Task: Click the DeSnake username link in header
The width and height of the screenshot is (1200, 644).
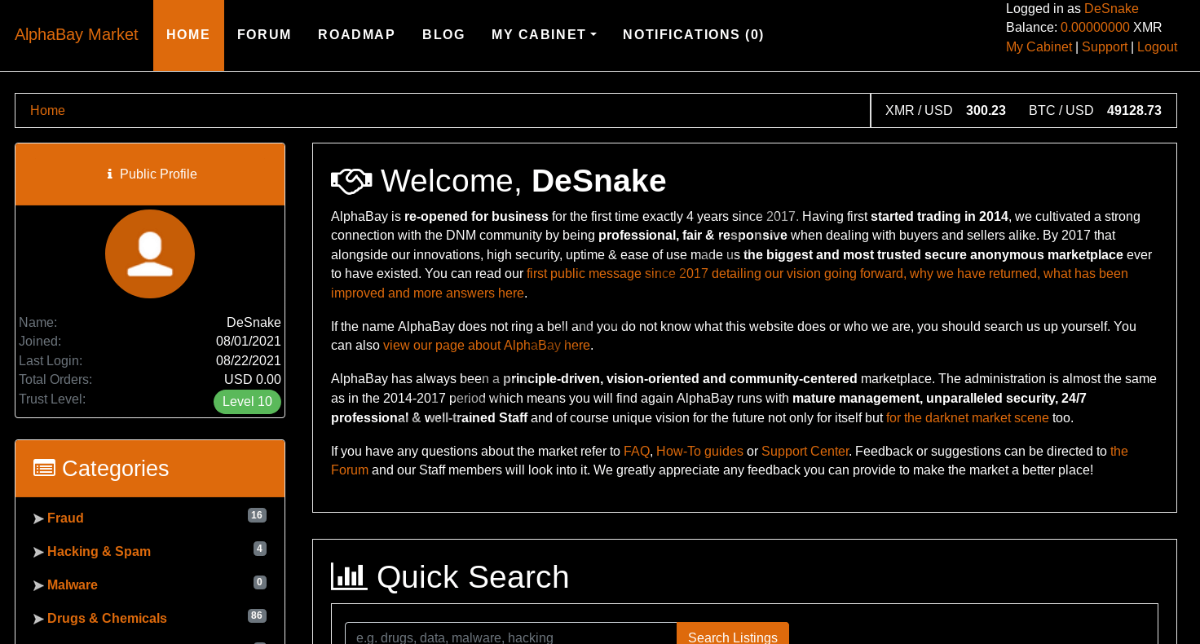Action: [1111, 8]
